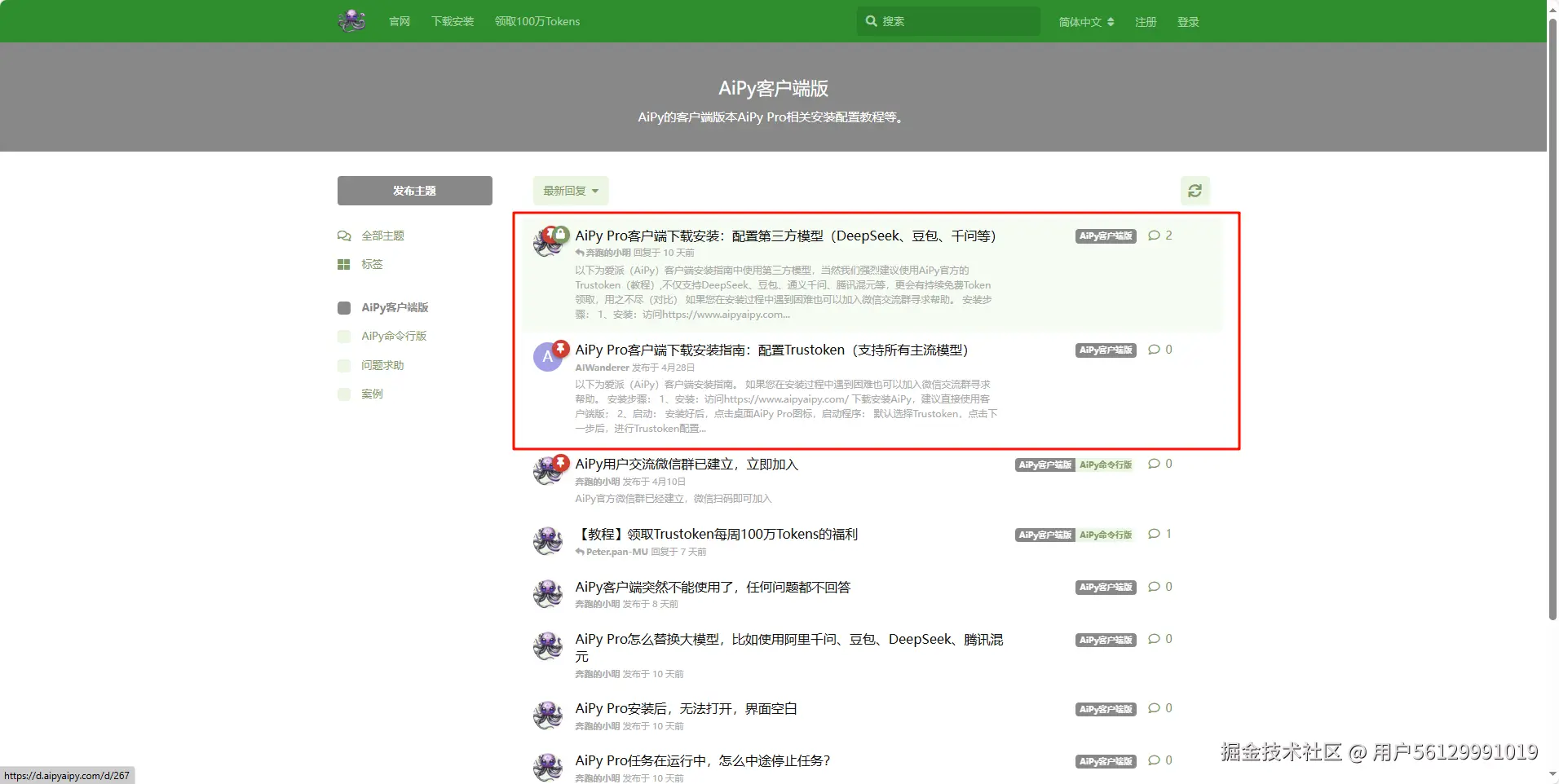Filter by AiPy命令行版 in sidebar

(x=394, y=336)
